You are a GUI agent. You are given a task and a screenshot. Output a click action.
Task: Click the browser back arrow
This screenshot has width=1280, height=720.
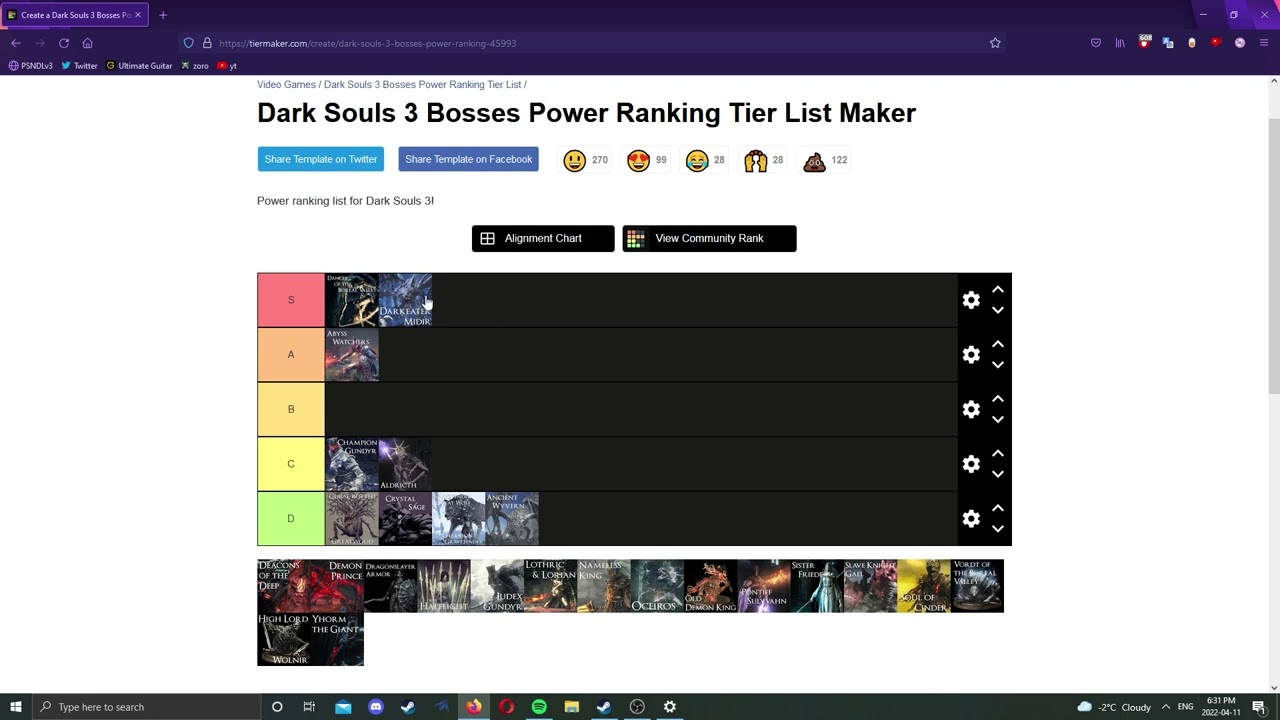click(x=16, y=43)
